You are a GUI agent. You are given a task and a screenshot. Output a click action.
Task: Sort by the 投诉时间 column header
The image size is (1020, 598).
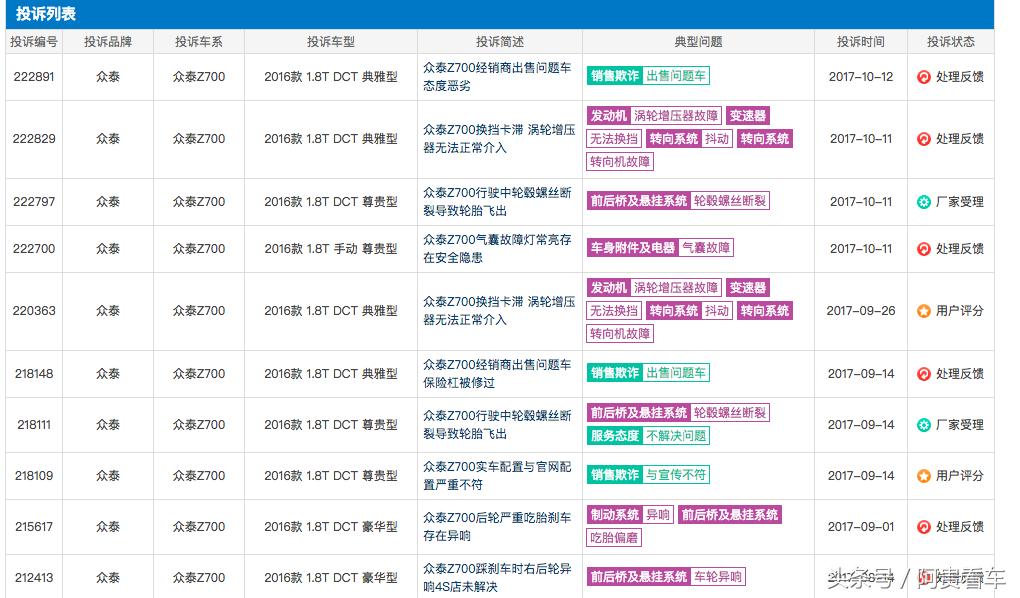pyautogui.click(x=860, y=41)
